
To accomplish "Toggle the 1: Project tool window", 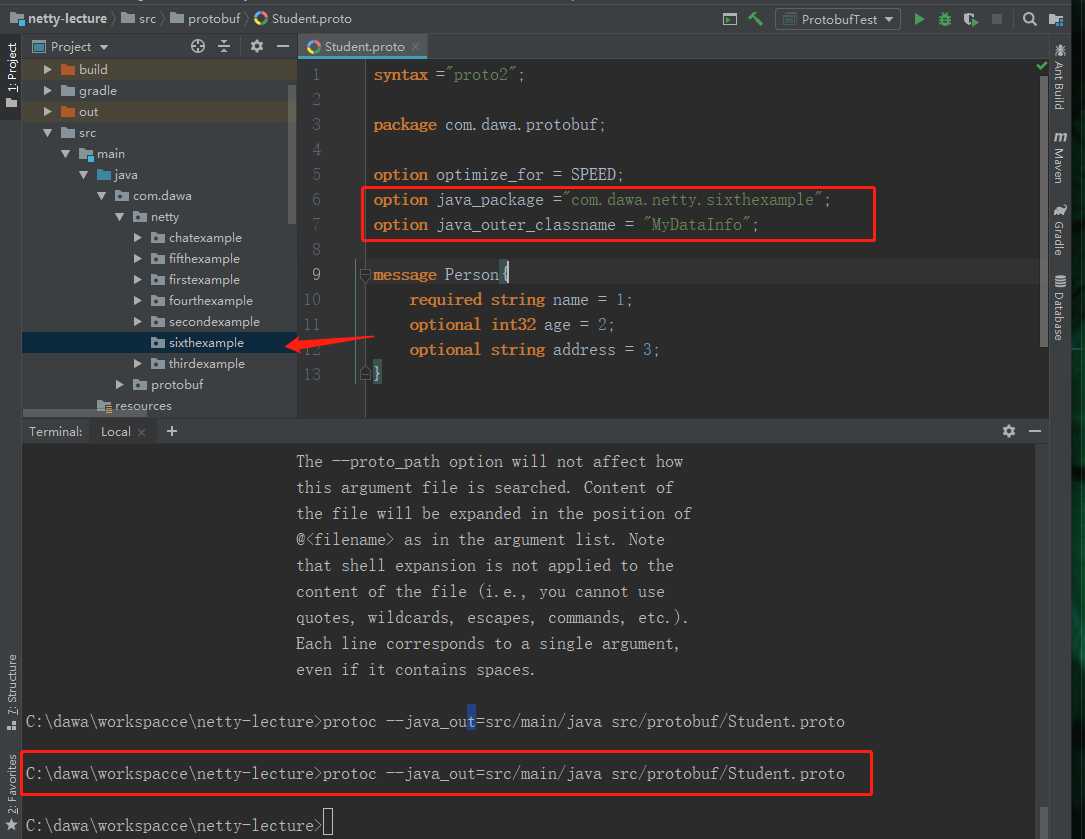I will [x=11, y=75].
